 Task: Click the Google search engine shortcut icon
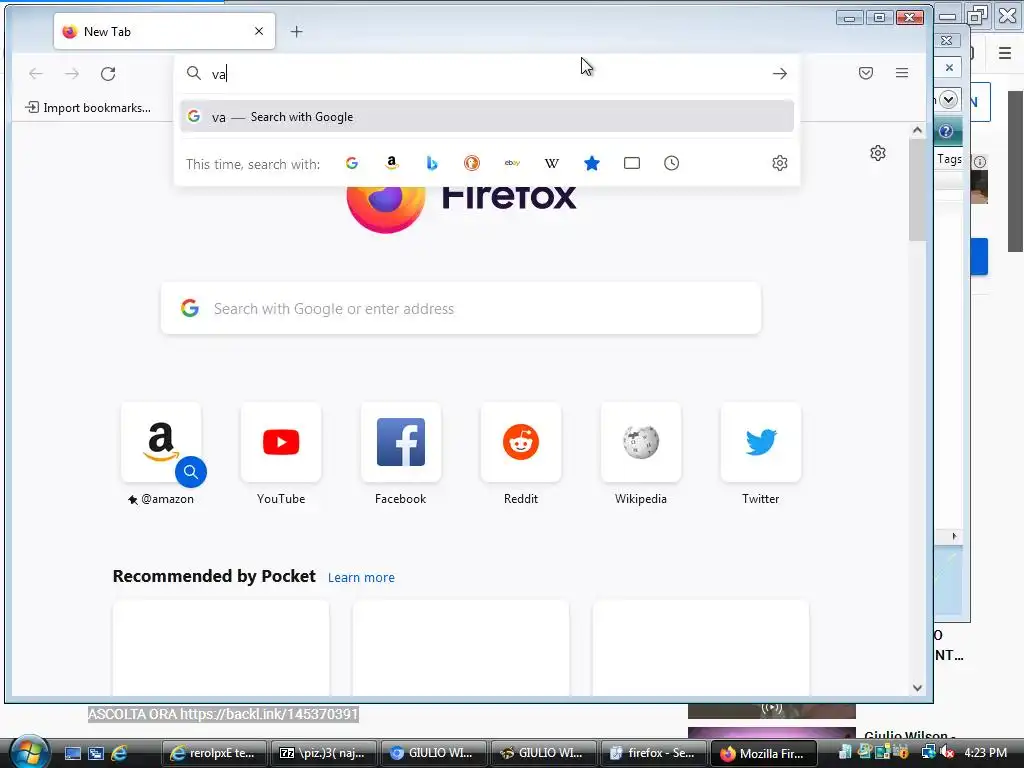click(351, 163)
